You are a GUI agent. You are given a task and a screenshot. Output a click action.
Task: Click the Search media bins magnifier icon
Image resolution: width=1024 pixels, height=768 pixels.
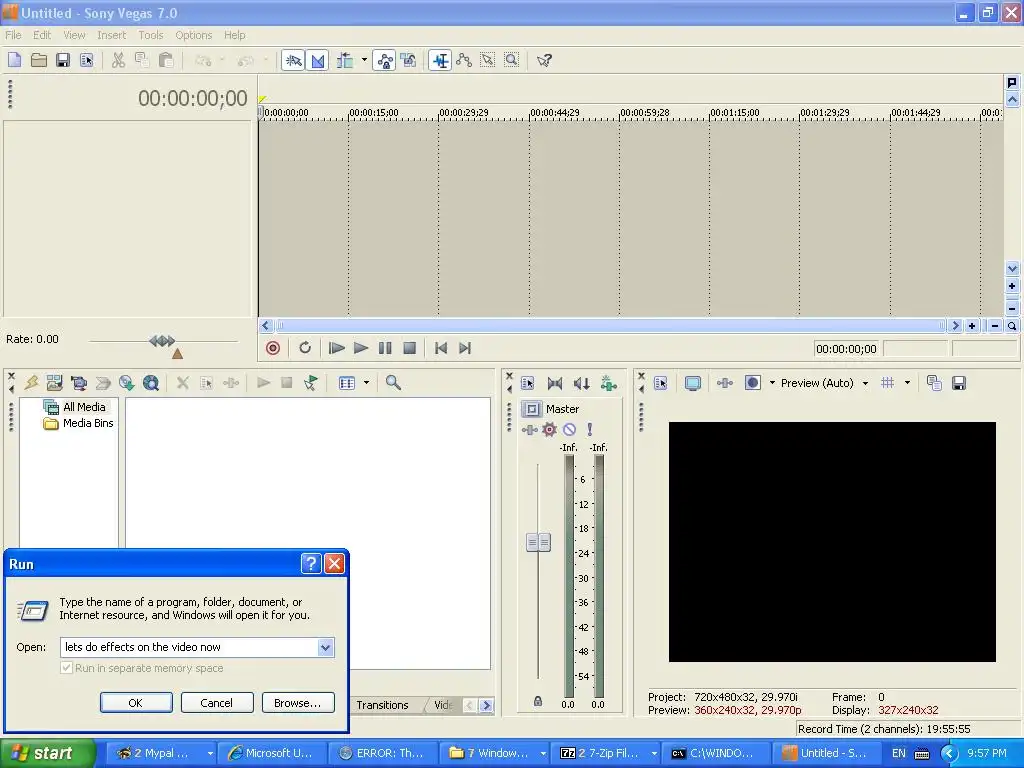[x=393, y=383]
